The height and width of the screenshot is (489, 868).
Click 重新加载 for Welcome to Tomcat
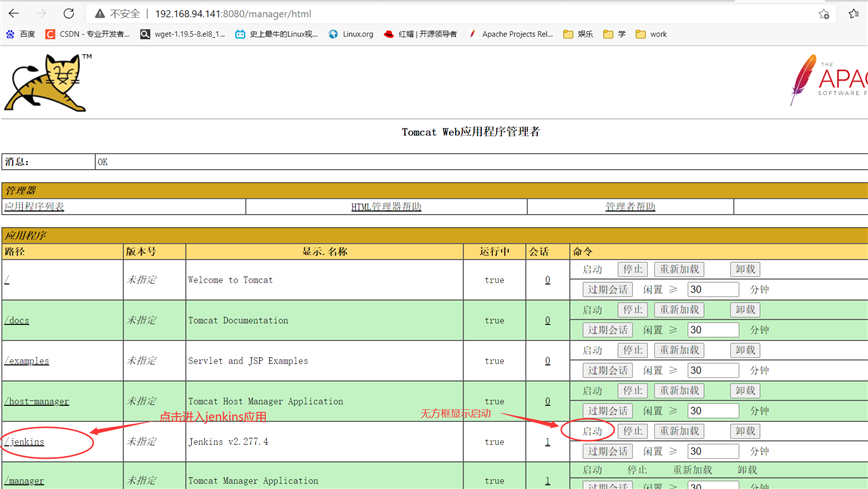(x=679, y=269)
